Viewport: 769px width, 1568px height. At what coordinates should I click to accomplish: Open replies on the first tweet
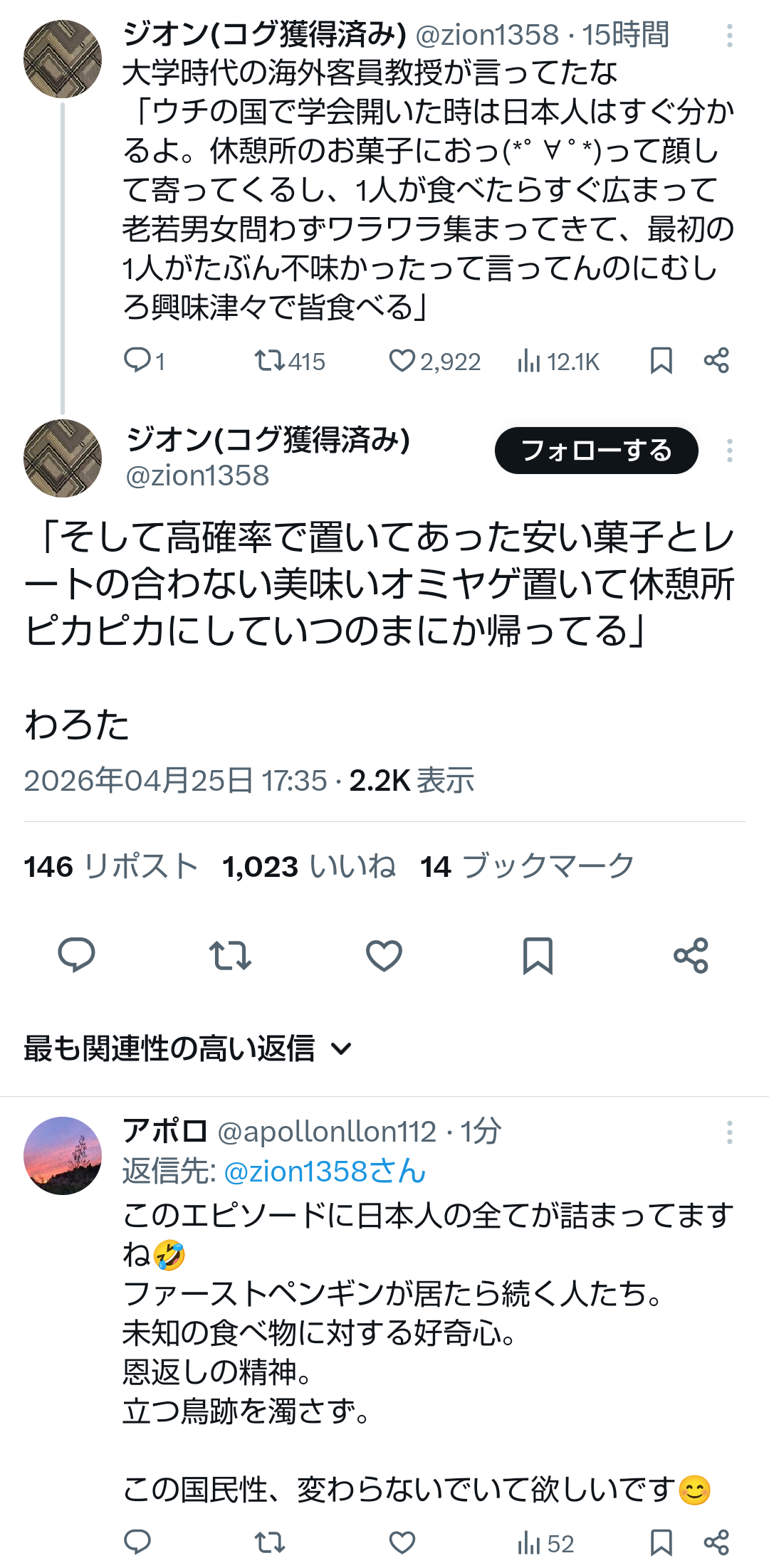click(137, 361)
